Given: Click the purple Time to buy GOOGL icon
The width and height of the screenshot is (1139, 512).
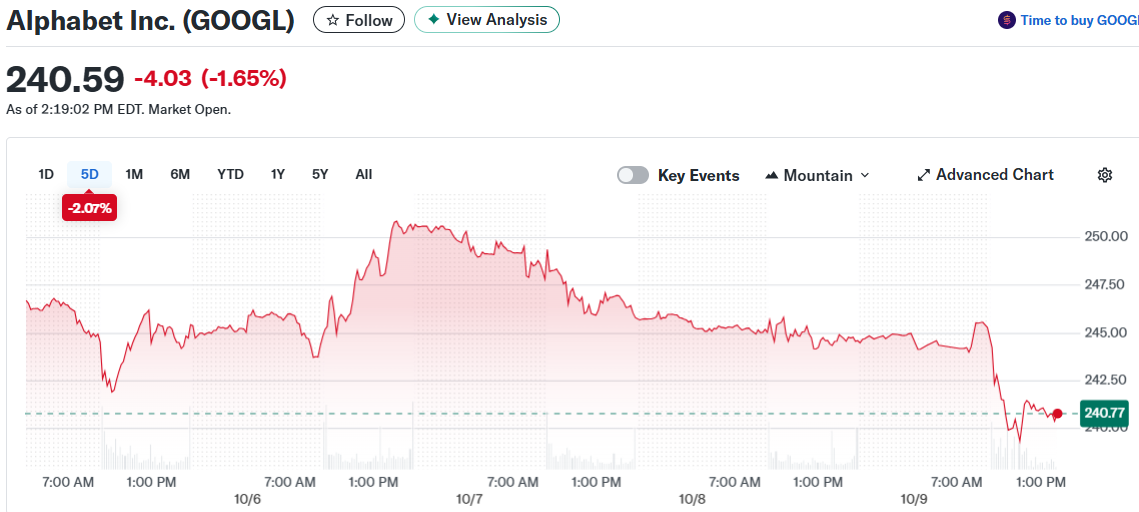Looking at the screenshot, I should click(x=1007, y=20).
